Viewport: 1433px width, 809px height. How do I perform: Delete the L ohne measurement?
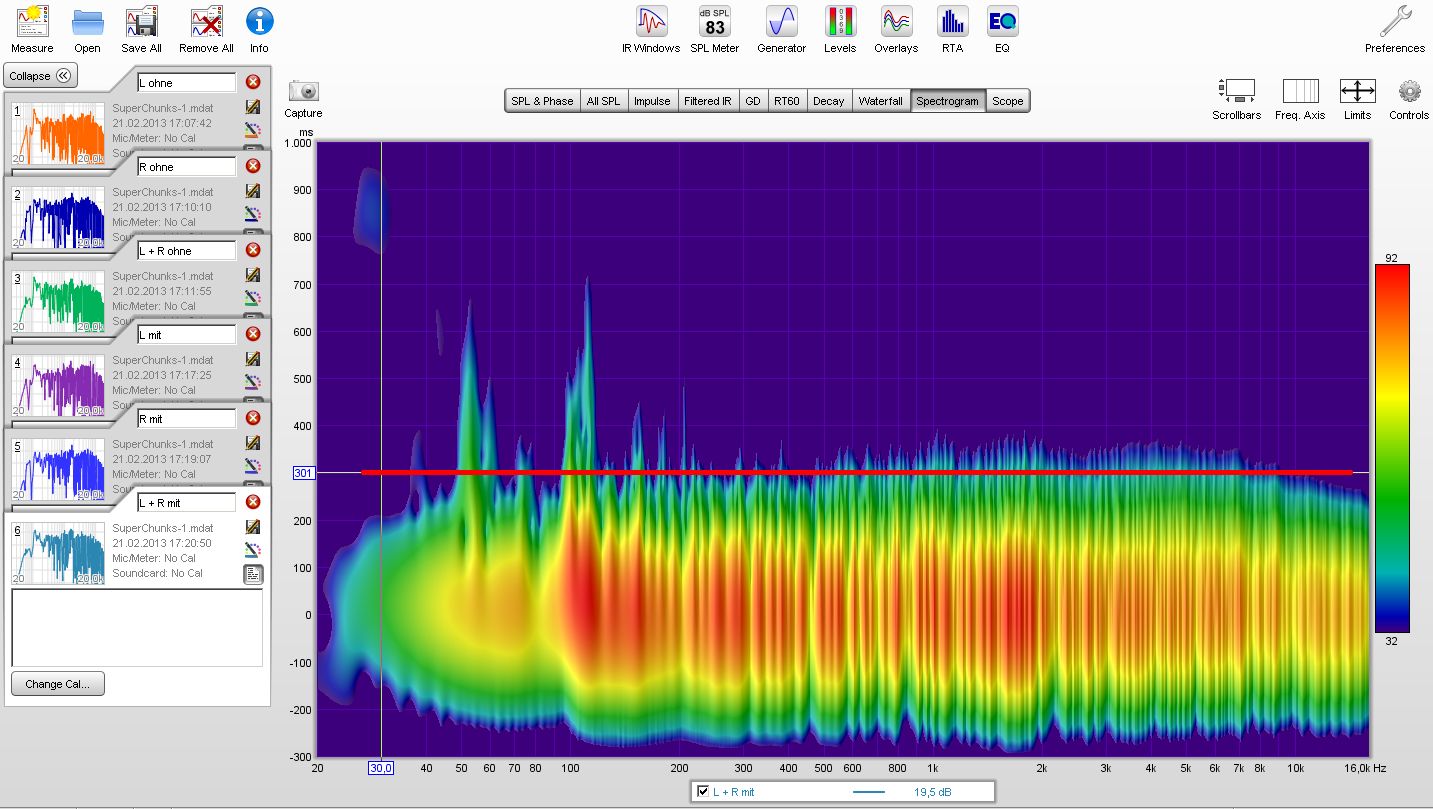(x=253, y=82)
